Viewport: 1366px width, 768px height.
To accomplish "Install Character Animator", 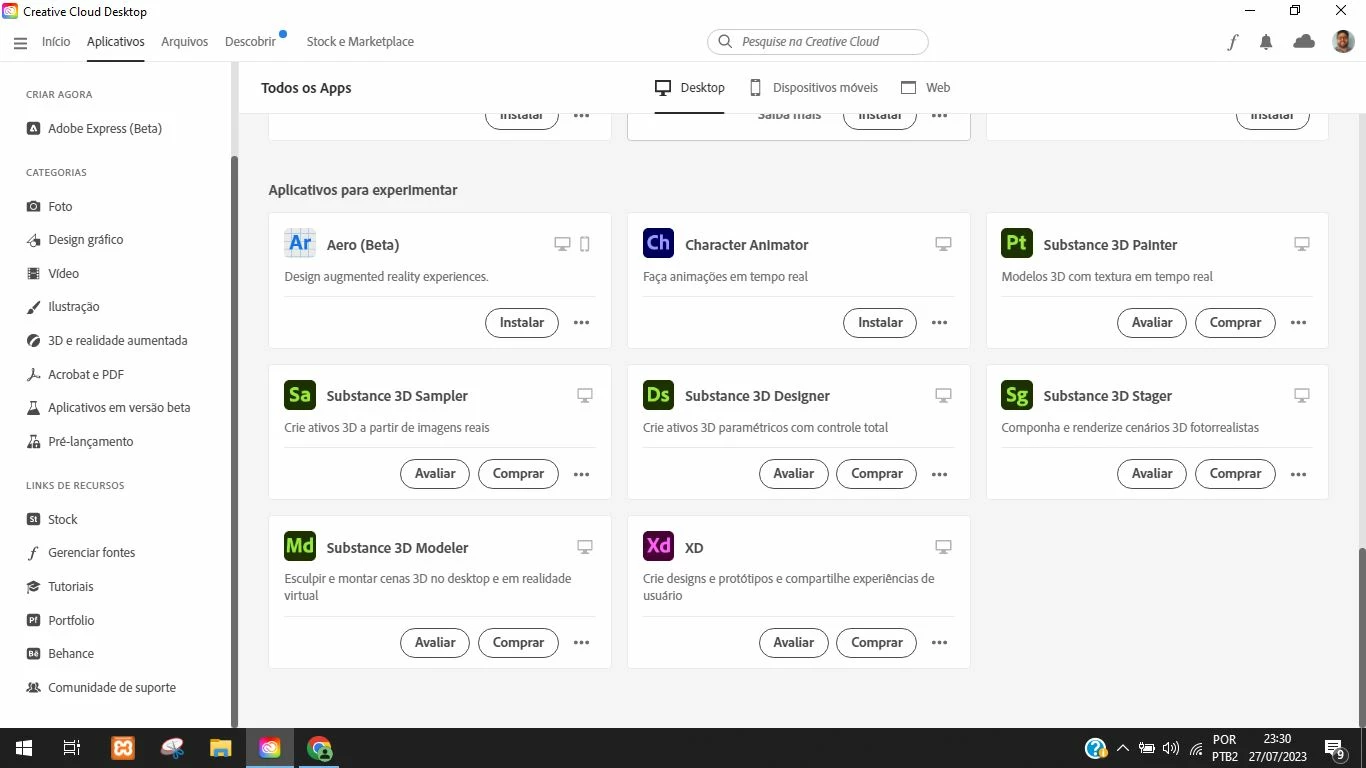I will [880, 322].
